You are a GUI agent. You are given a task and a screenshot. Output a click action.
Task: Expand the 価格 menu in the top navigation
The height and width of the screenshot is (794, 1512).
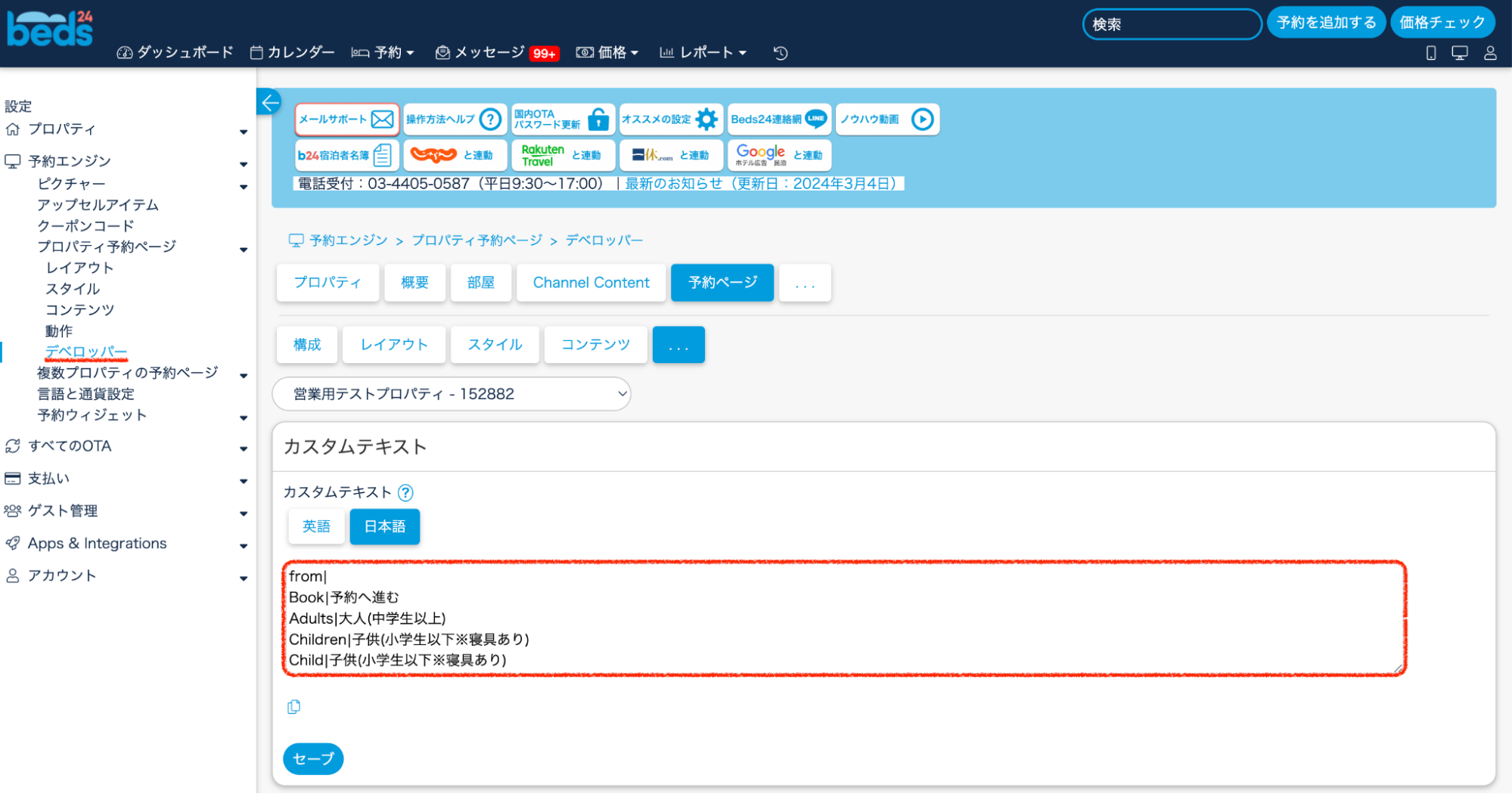point(607,53)
